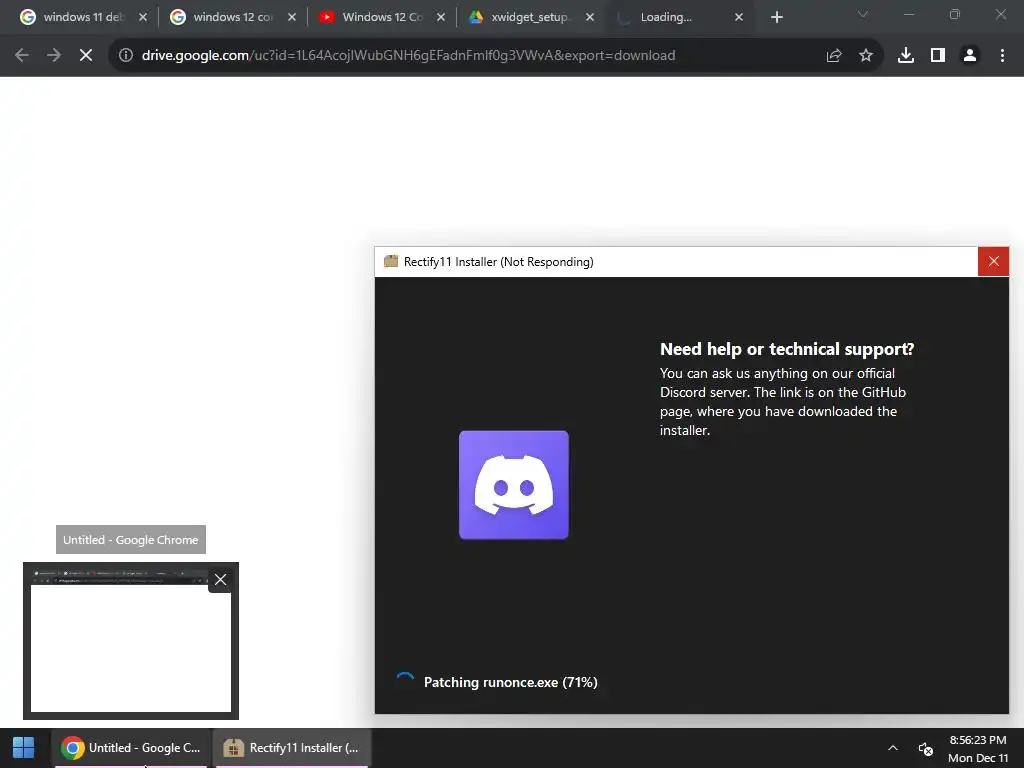
Task: Stop loading the current page
Action: [x=86, y=56]
